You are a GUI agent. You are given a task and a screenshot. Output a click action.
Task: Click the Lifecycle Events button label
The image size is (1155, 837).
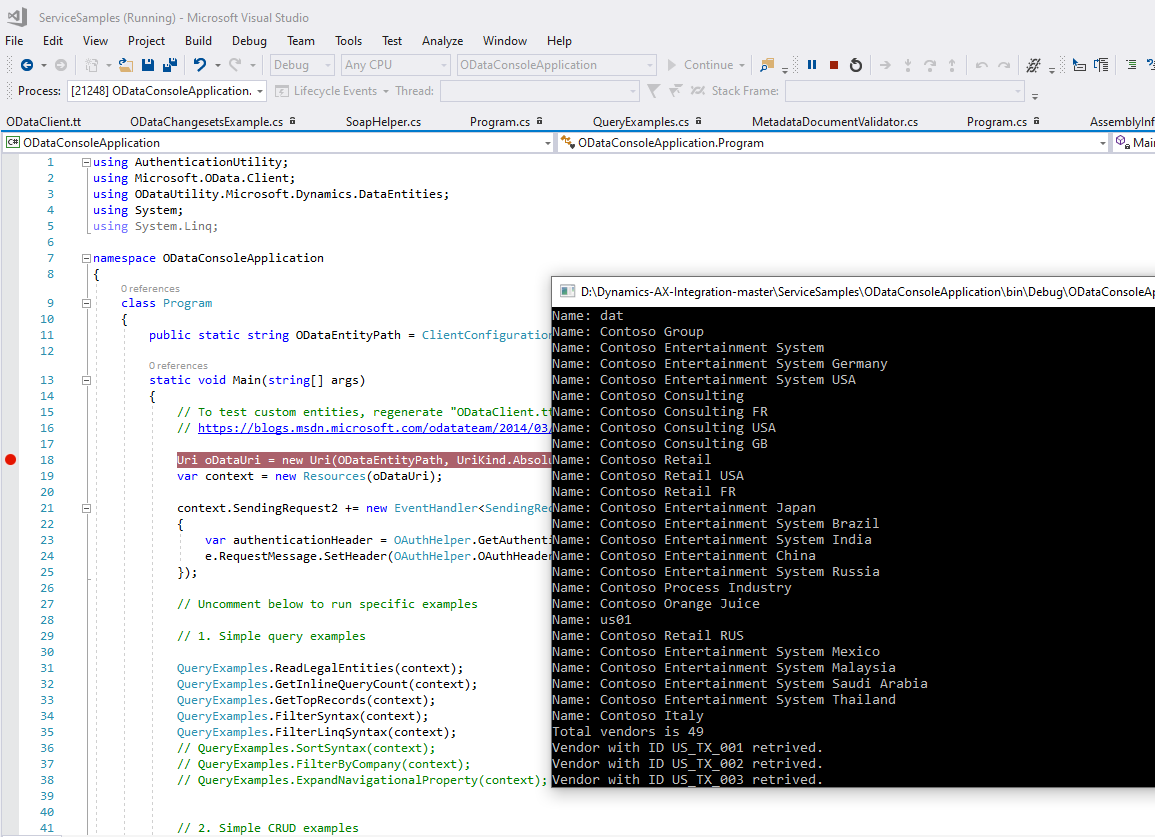pos(335,91)
